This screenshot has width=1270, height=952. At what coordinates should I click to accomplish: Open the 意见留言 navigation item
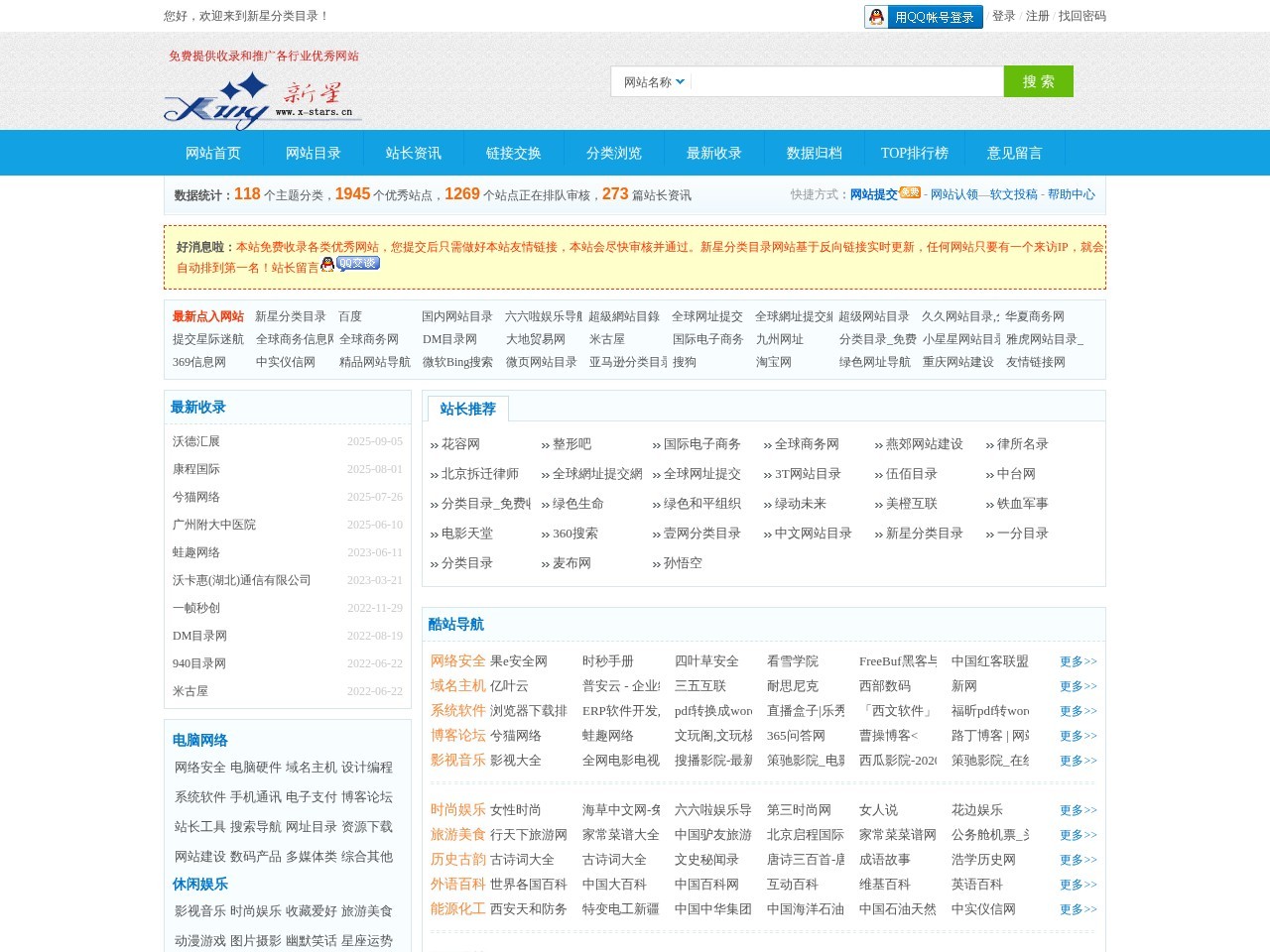click(x=1014, y=153)
